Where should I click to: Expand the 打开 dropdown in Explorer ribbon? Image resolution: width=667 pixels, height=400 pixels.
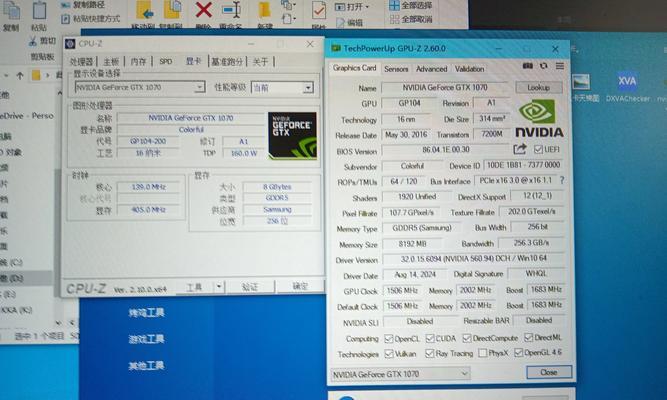pyautogui.click(x=367, y=7)
